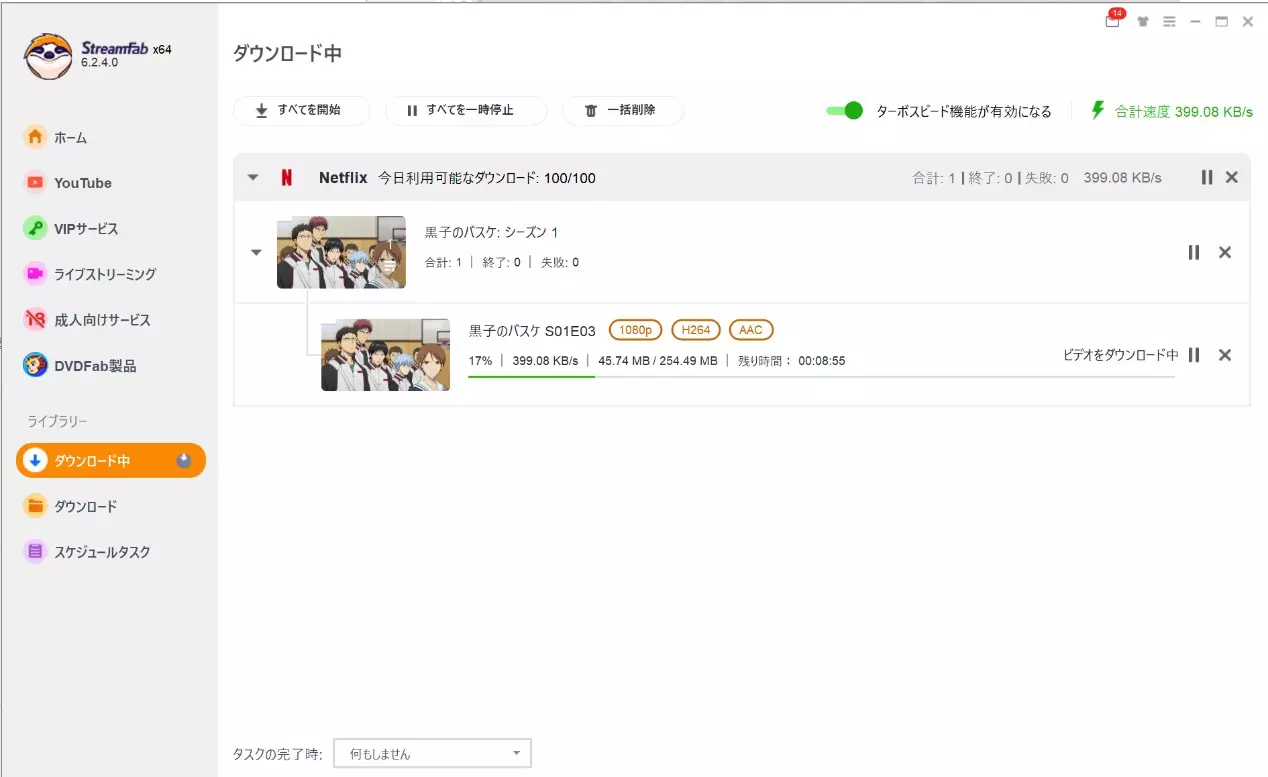1268x777 pixels.
Task: Open the task completion action dropdown
Action: tap(432, 754)
